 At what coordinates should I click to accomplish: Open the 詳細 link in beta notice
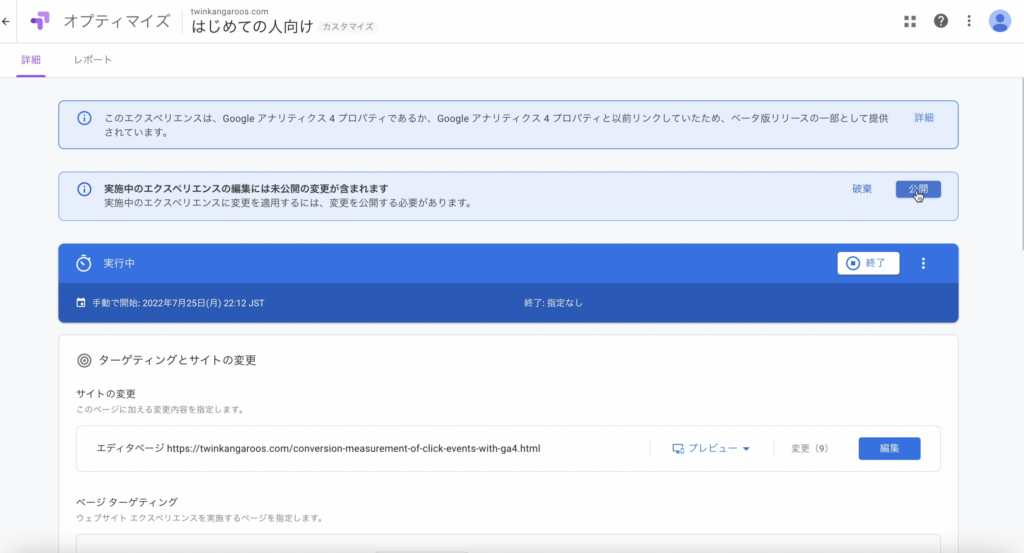pos(923,118)
